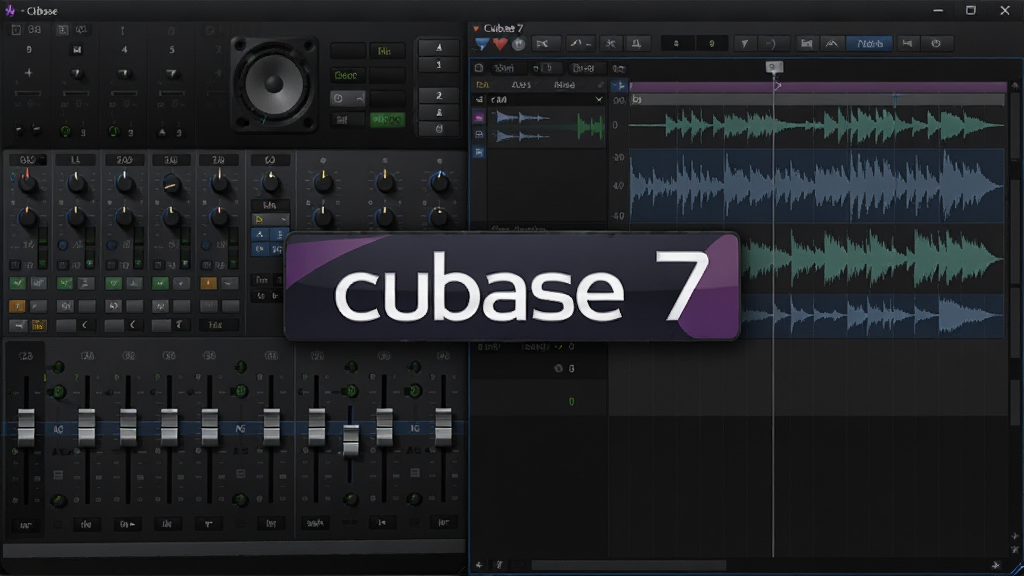Click the blue funnel icon in the Cubase 7 toolbar
Viewport: 1024px width, 576px height.
tap(482, 44)
